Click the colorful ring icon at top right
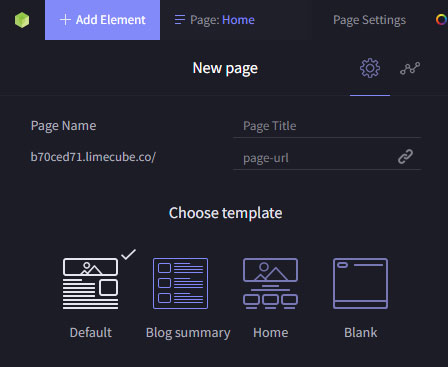Screen dimensions: 448x367 click(441, 20)
